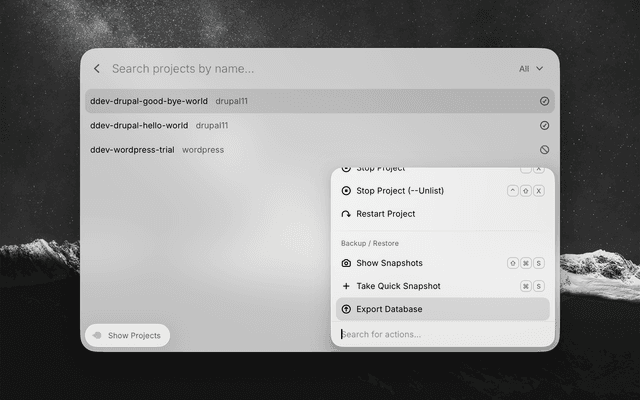Open the All filter dropdown
Screen dimensions: 640x400
click(x=531, y=69)
